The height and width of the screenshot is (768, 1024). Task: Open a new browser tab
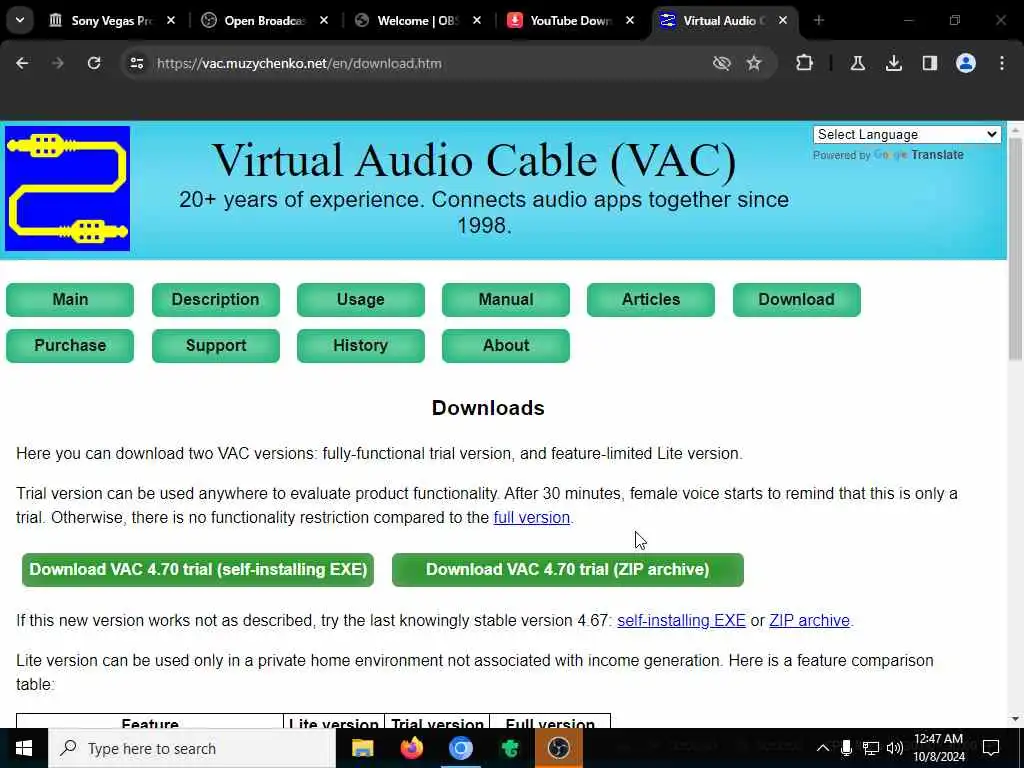819,21
